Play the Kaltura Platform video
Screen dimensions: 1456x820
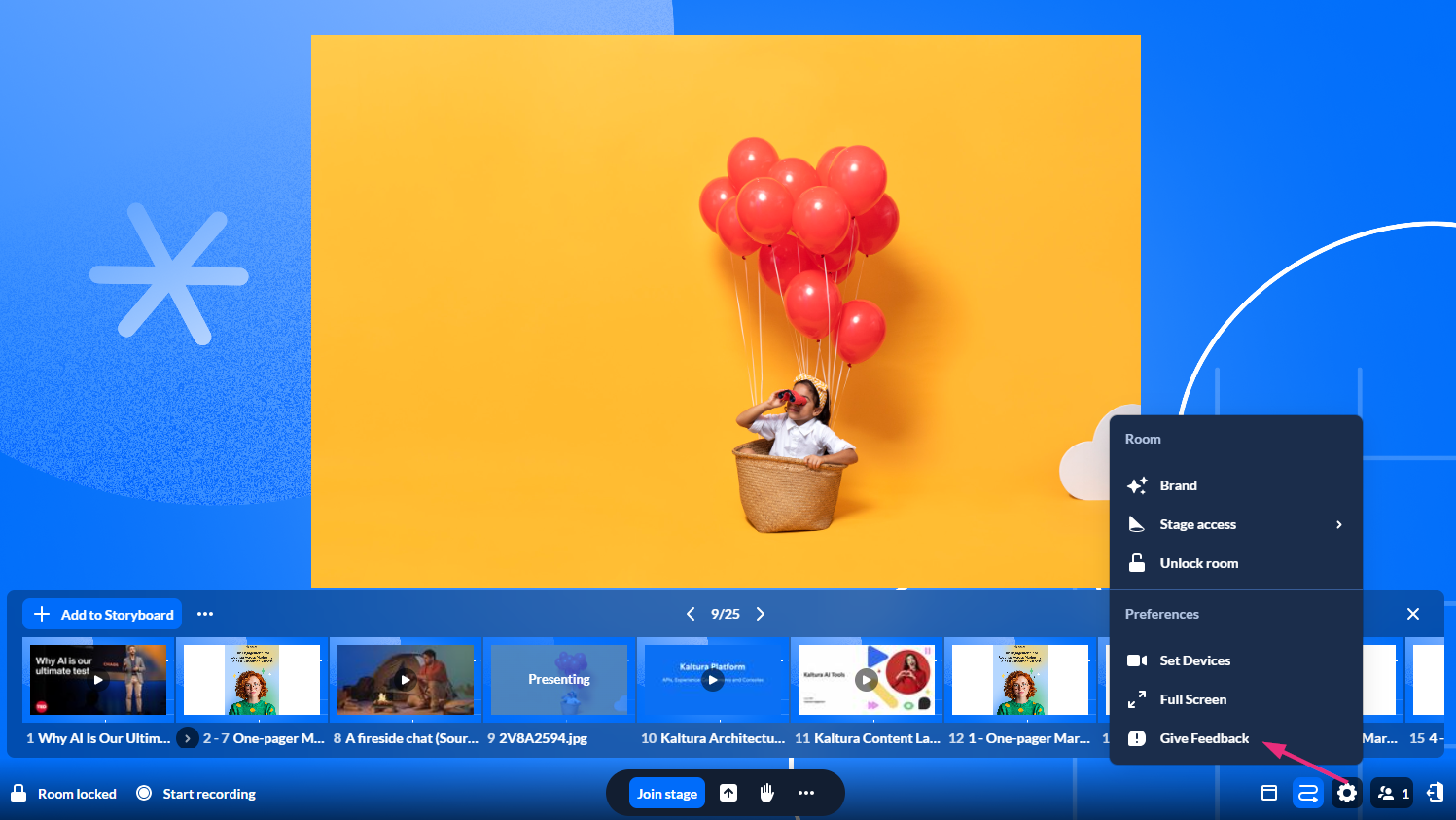(x=713, y=680)
